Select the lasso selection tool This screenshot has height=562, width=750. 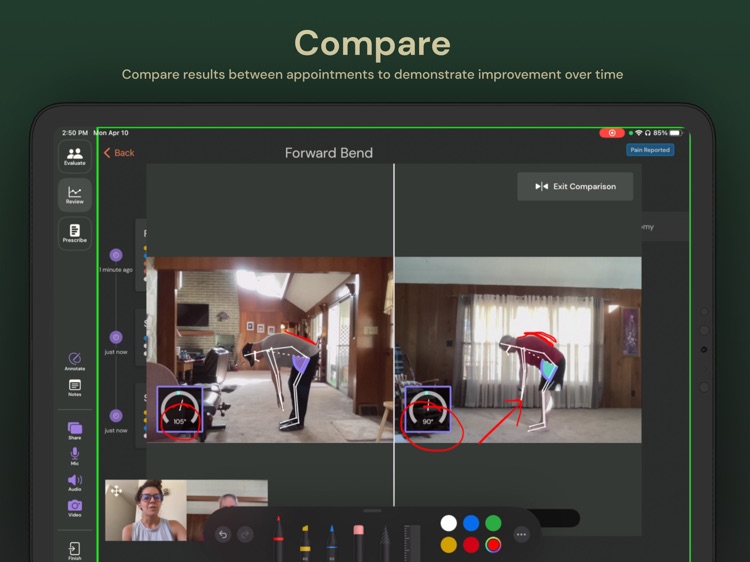point(385,543)
